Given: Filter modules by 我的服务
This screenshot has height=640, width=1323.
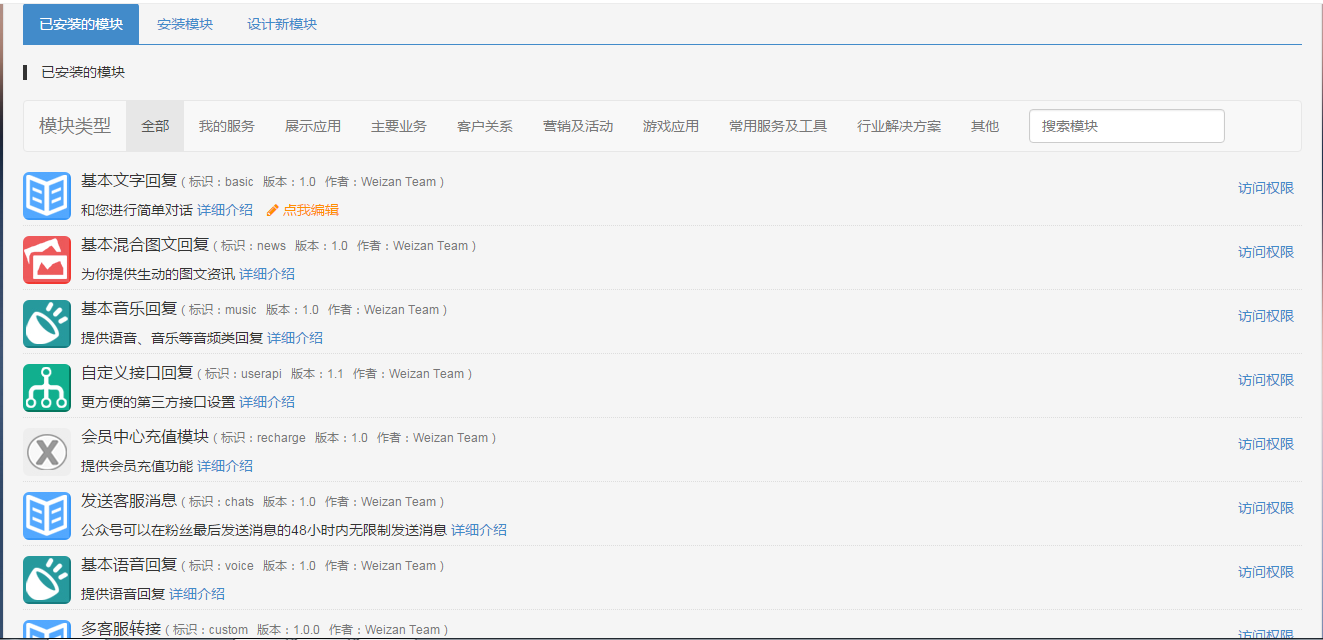Looking at the screenshot, I should click(x=227, y=126).
